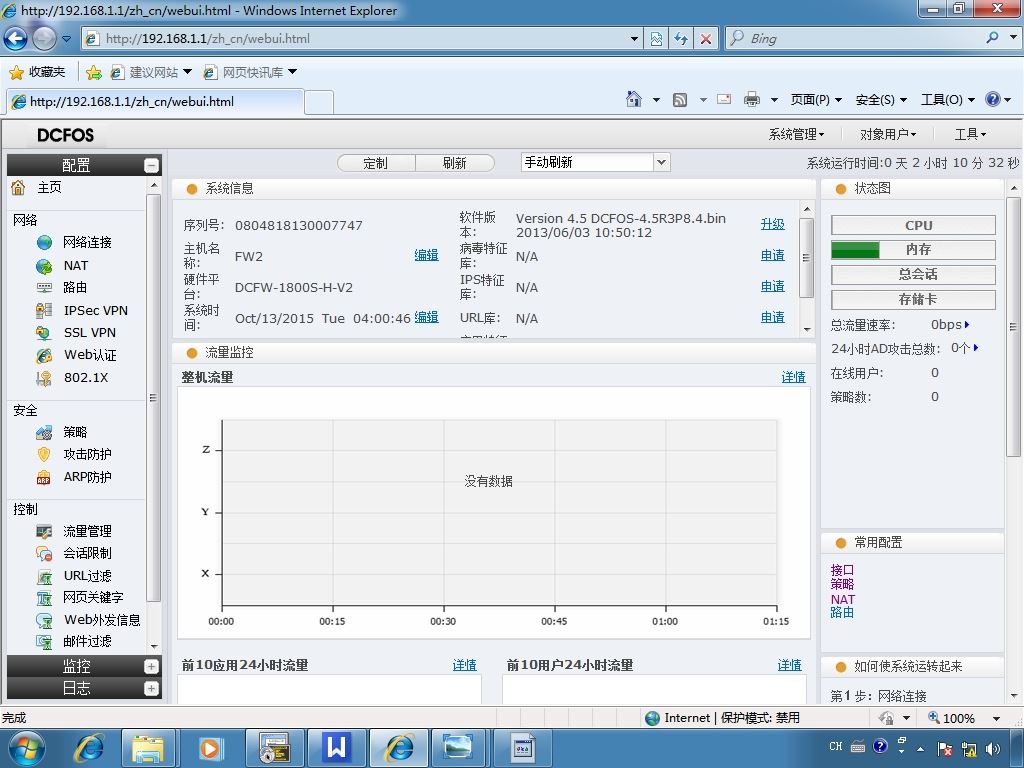Open the 对象用户 dropdown menu
Screen dimensions: 1024x768
coord(888,135)
